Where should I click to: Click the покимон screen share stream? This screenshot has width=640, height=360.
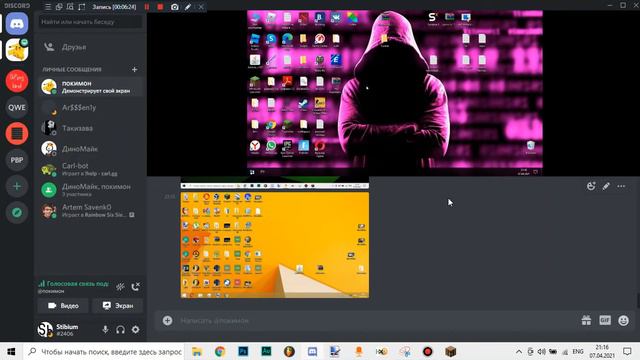click(395, 93)
